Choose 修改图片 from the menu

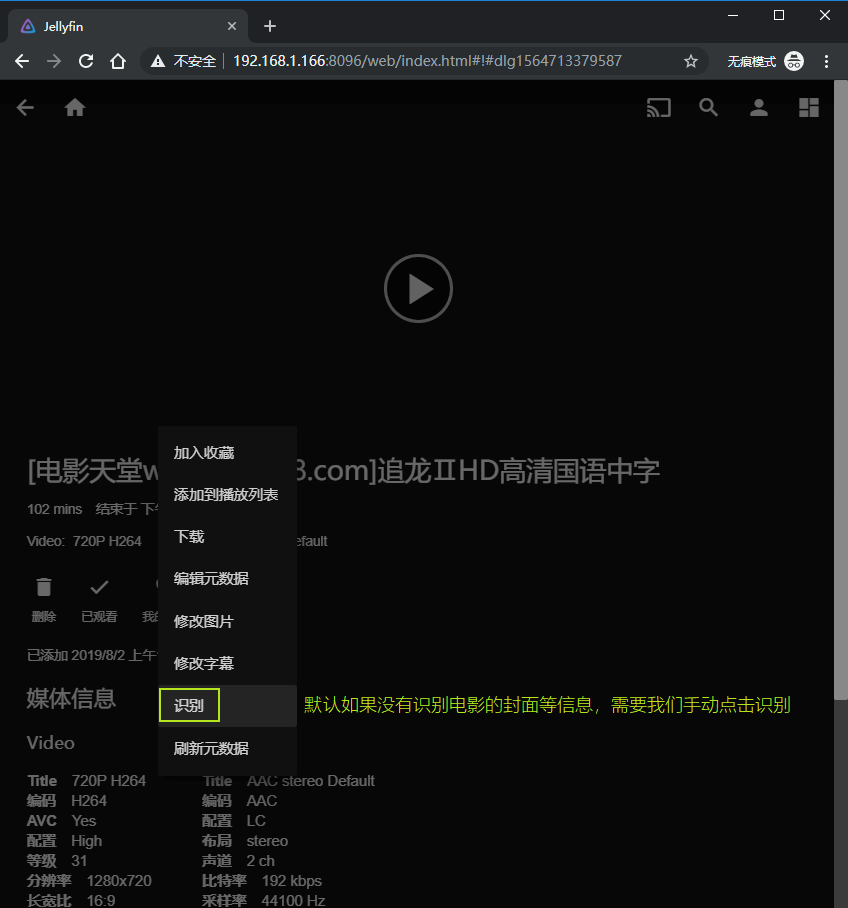tap(204, 621)
